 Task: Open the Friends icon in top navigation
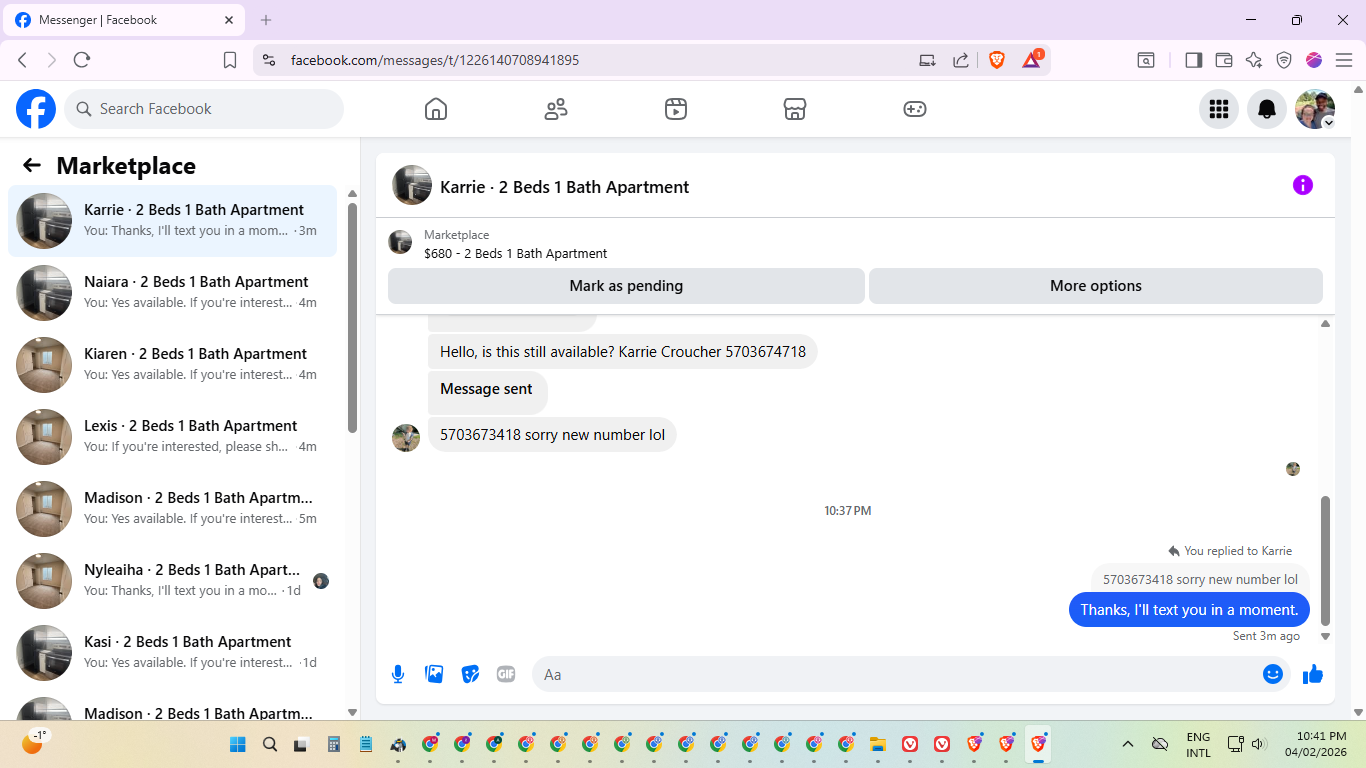pyautogui.click(x=556, y=109)
